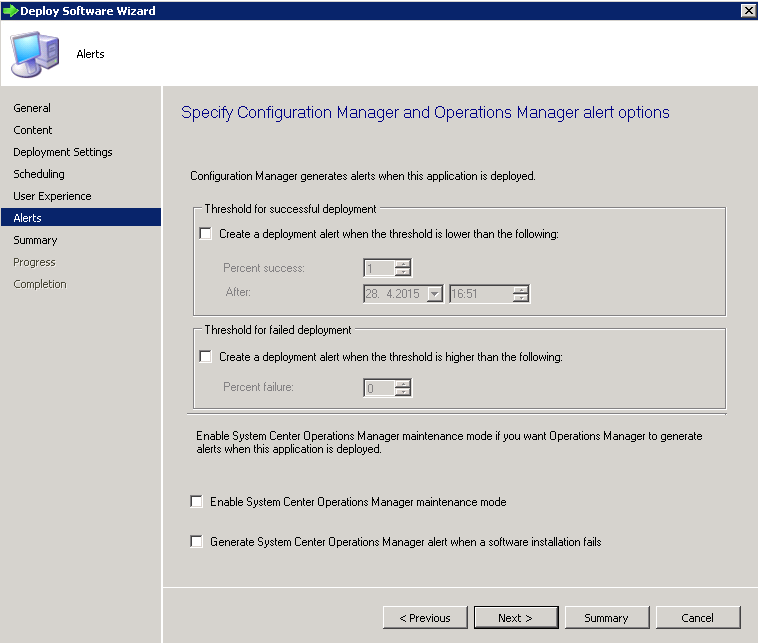Open the Deployment Settings page
Image resolution: width=758 pixels, height=643 pixels.
[63, 152]
